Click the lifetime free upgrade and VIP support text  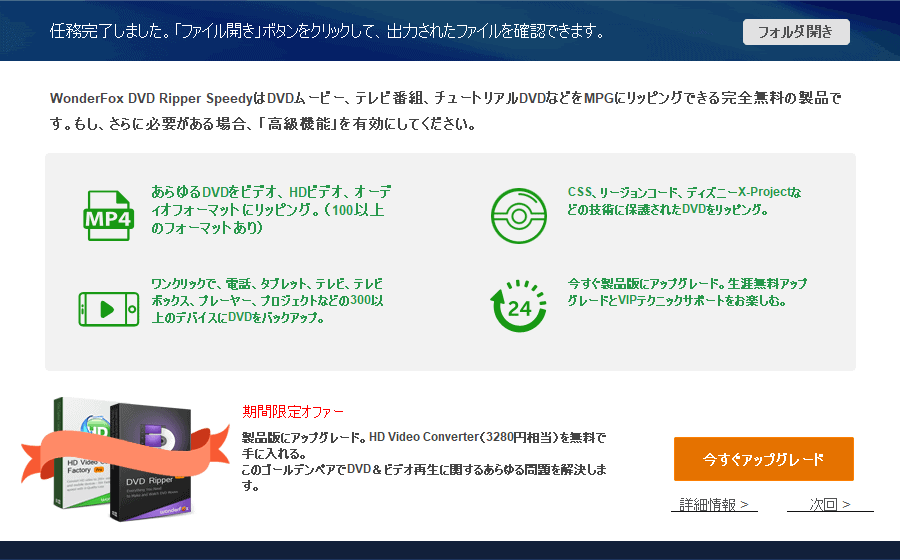click(688, 292)
